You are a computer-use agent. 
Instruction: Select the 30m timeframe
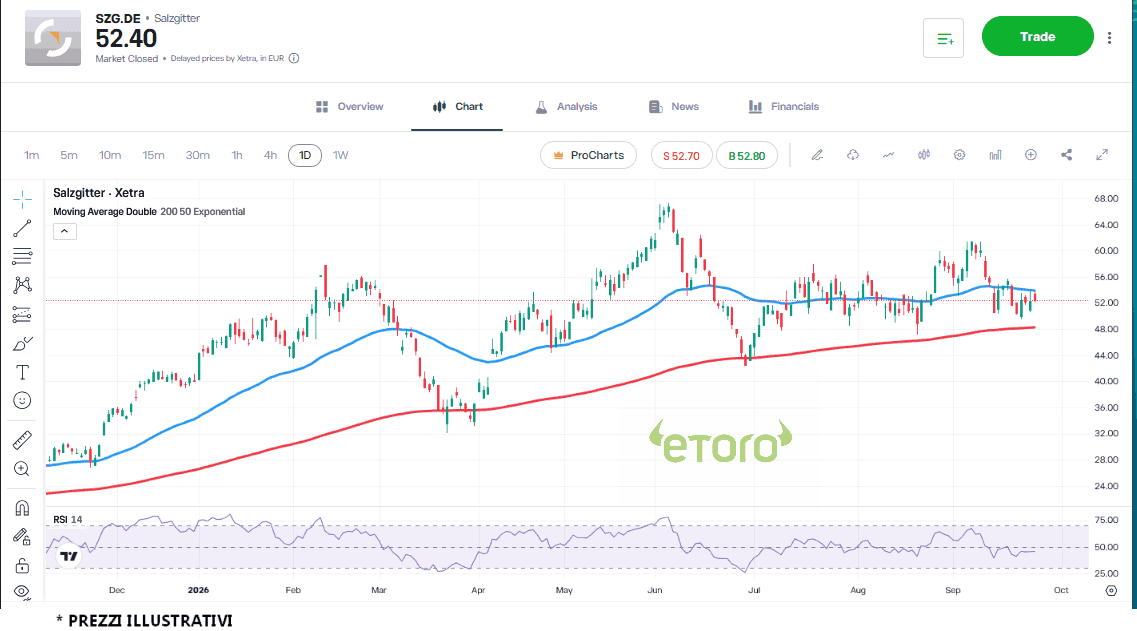point(197,155)
